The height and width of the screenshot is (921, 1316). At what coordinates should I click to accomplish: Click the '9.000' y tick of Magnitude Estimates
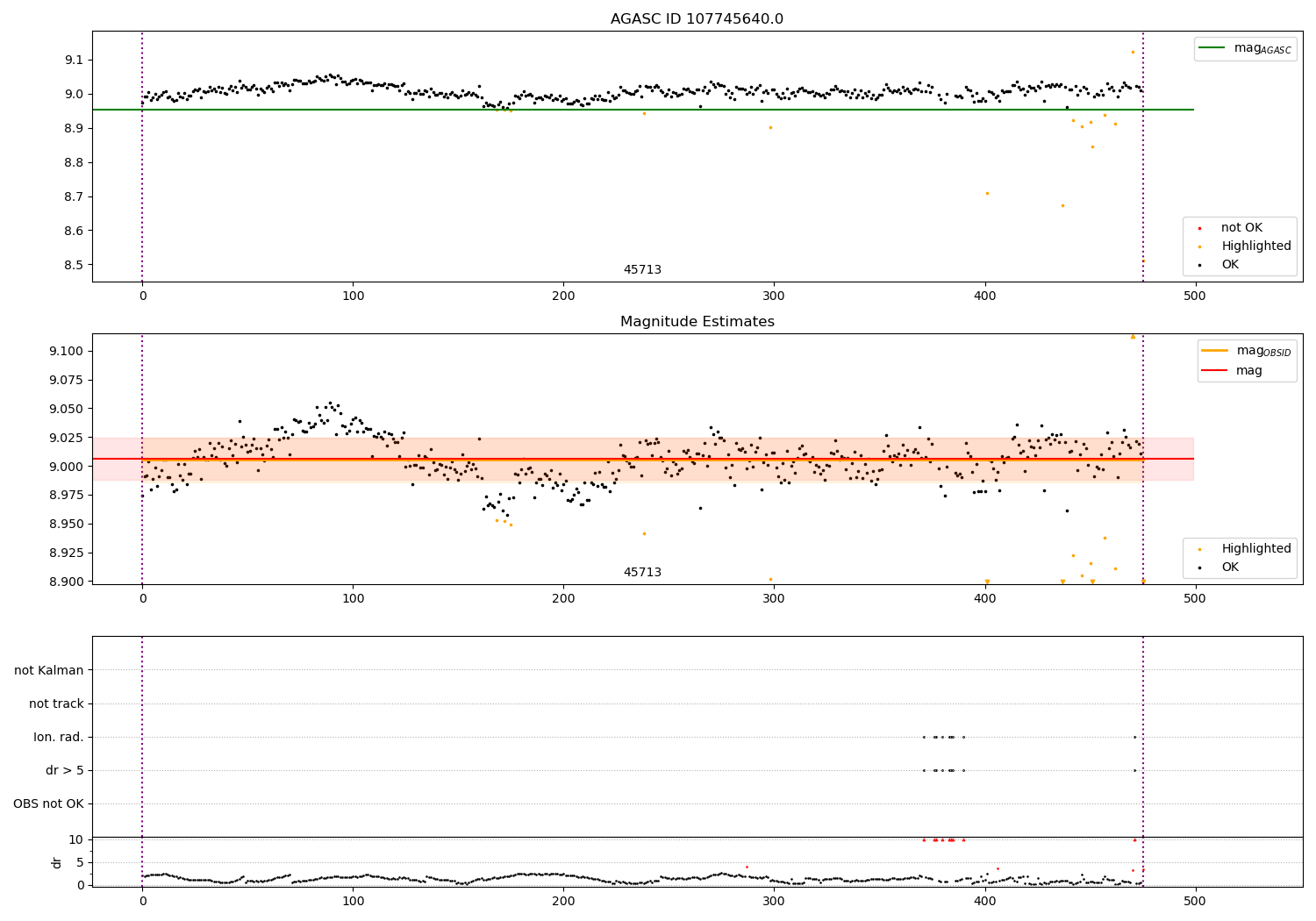tap(68, 467)
